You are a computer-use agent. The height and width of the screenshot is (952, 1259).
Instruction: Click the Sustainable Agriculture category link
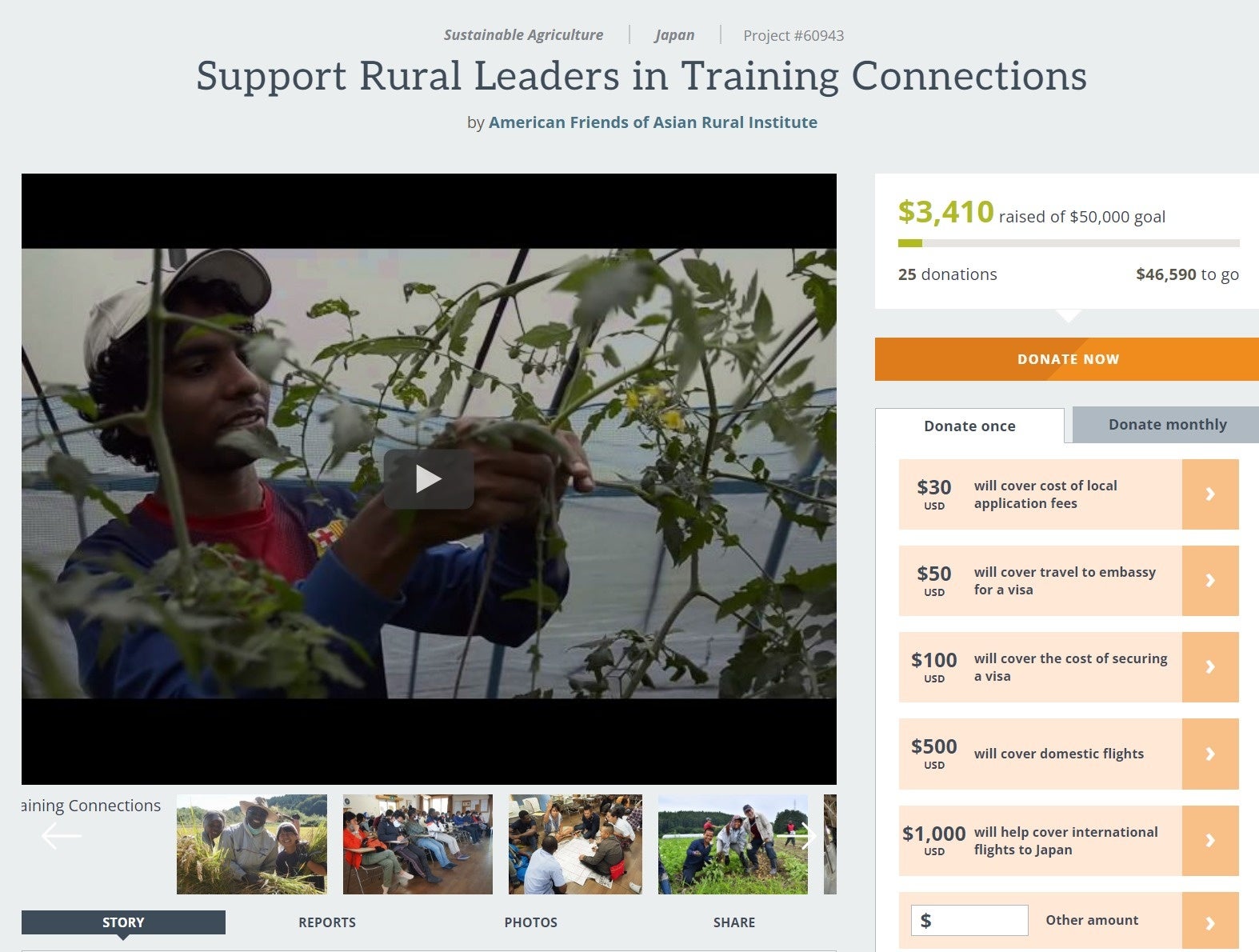523,35
